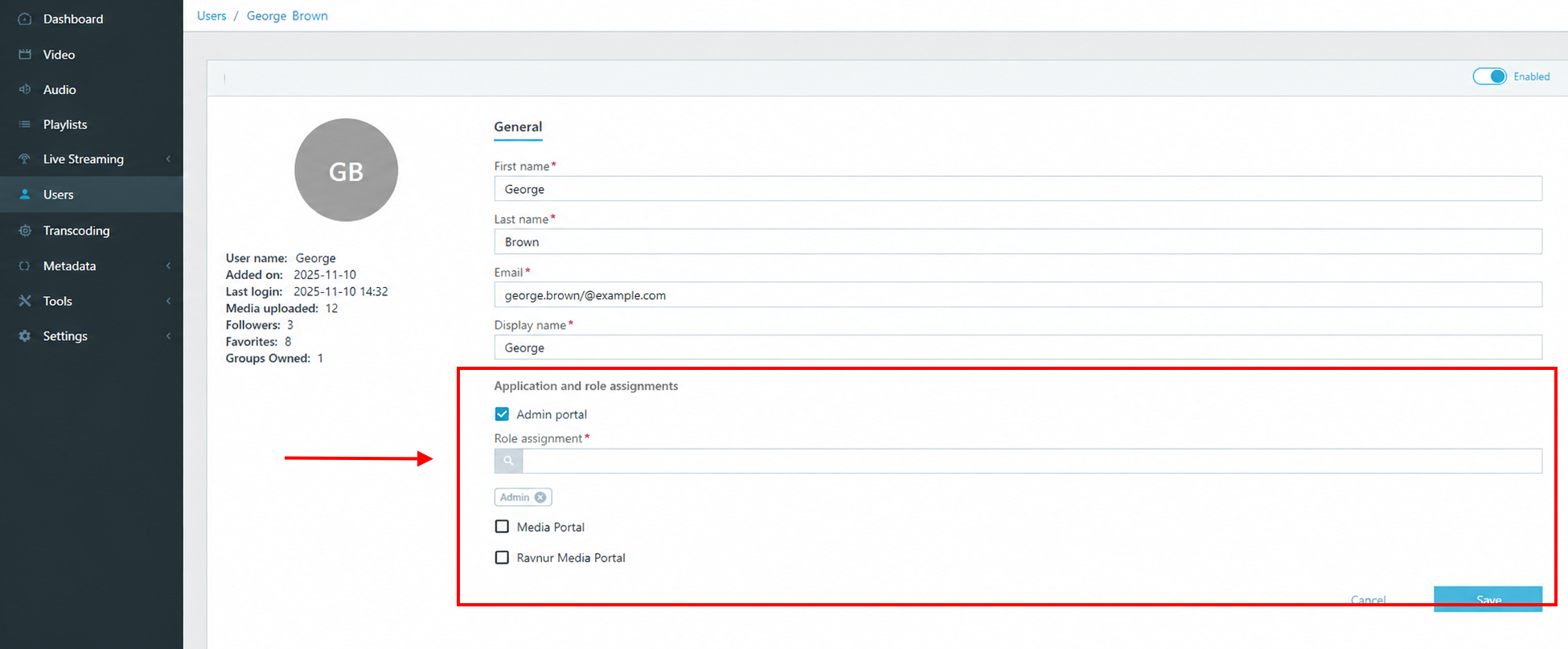Screen dimensions: 1568x649
Task: Click the Dashboard icon in sidebar
Action: click(x=25, y=18)
